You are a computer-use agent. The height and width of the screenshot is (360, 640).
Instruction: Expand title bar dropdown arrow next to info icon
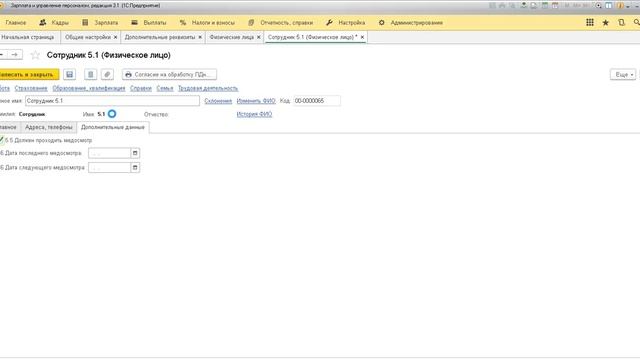(628, 6)
